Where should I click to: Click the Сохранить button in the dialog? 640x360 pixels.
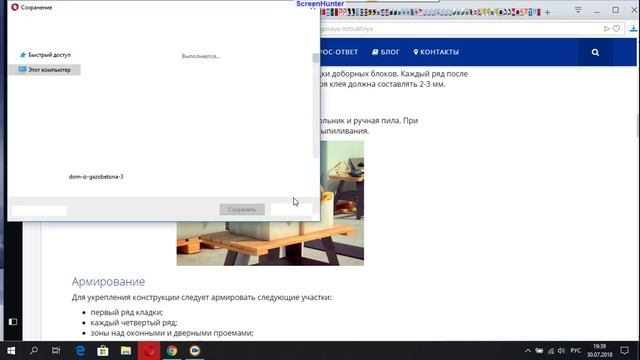coord(242,209)
